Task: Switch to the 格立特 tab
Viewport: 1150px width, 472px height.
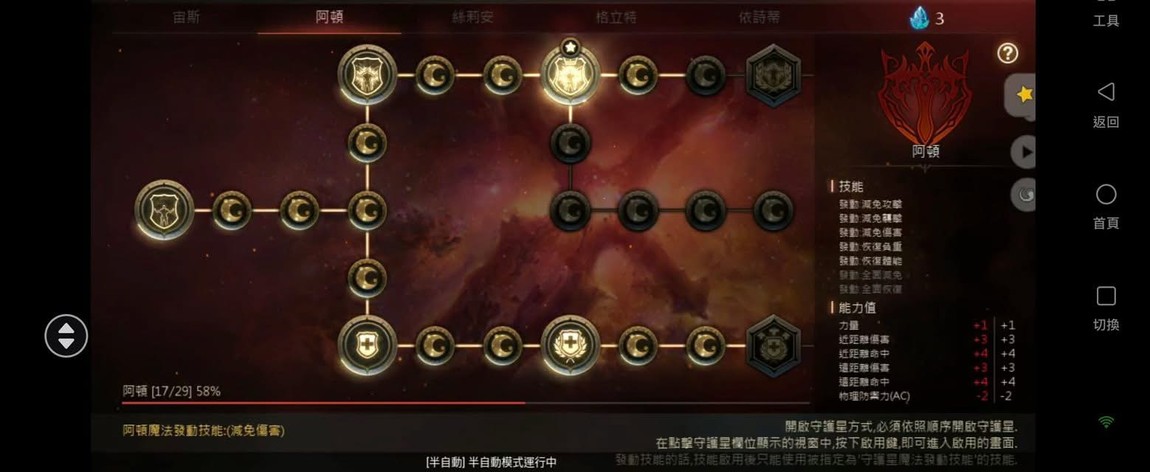Action: (x=616, y=18)
